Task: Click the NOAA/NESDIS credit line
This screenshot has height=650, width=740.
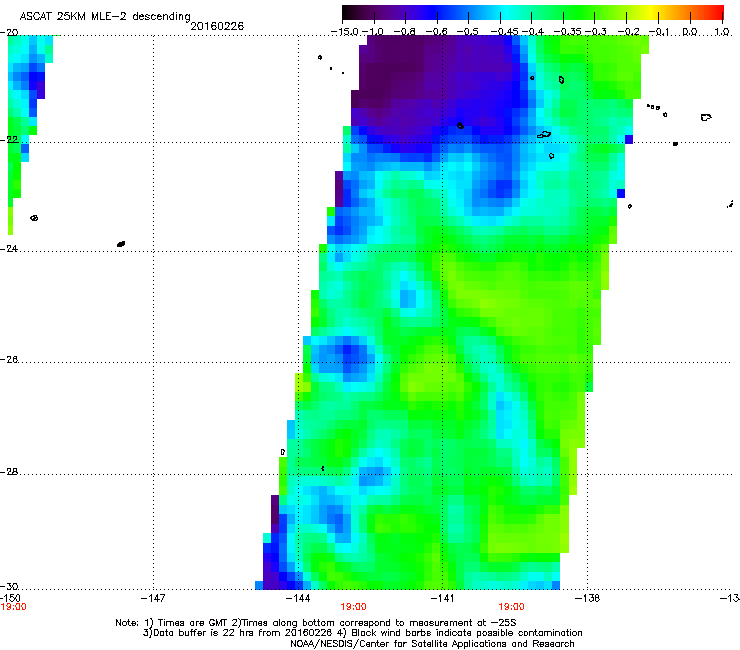Action: 432,644
